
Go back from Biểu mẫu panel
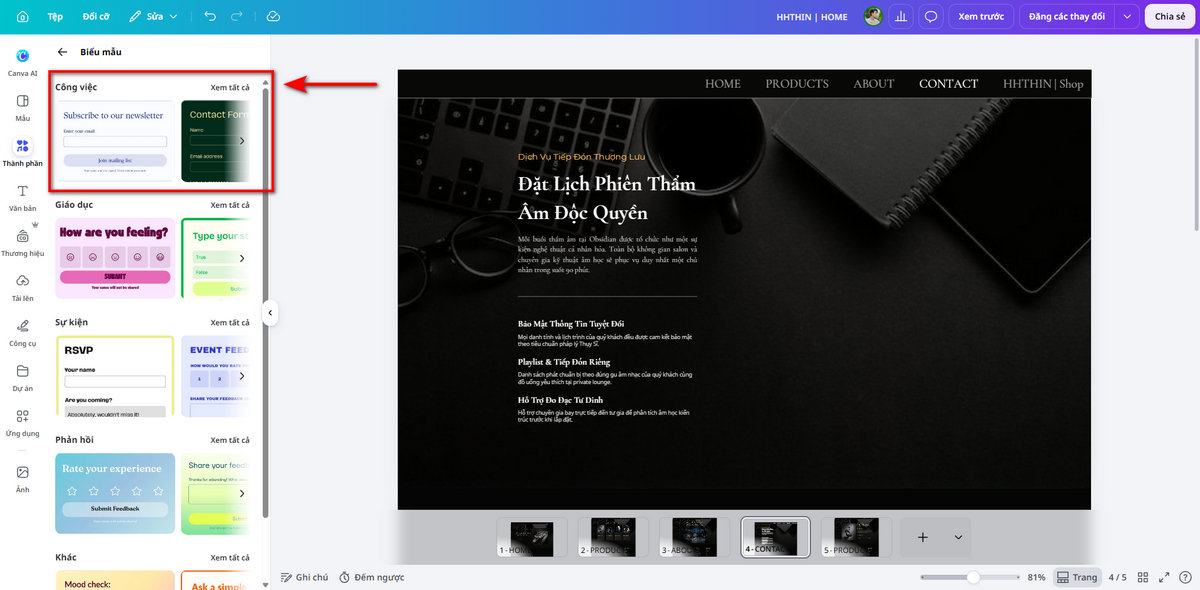click(x=62, y=52)
